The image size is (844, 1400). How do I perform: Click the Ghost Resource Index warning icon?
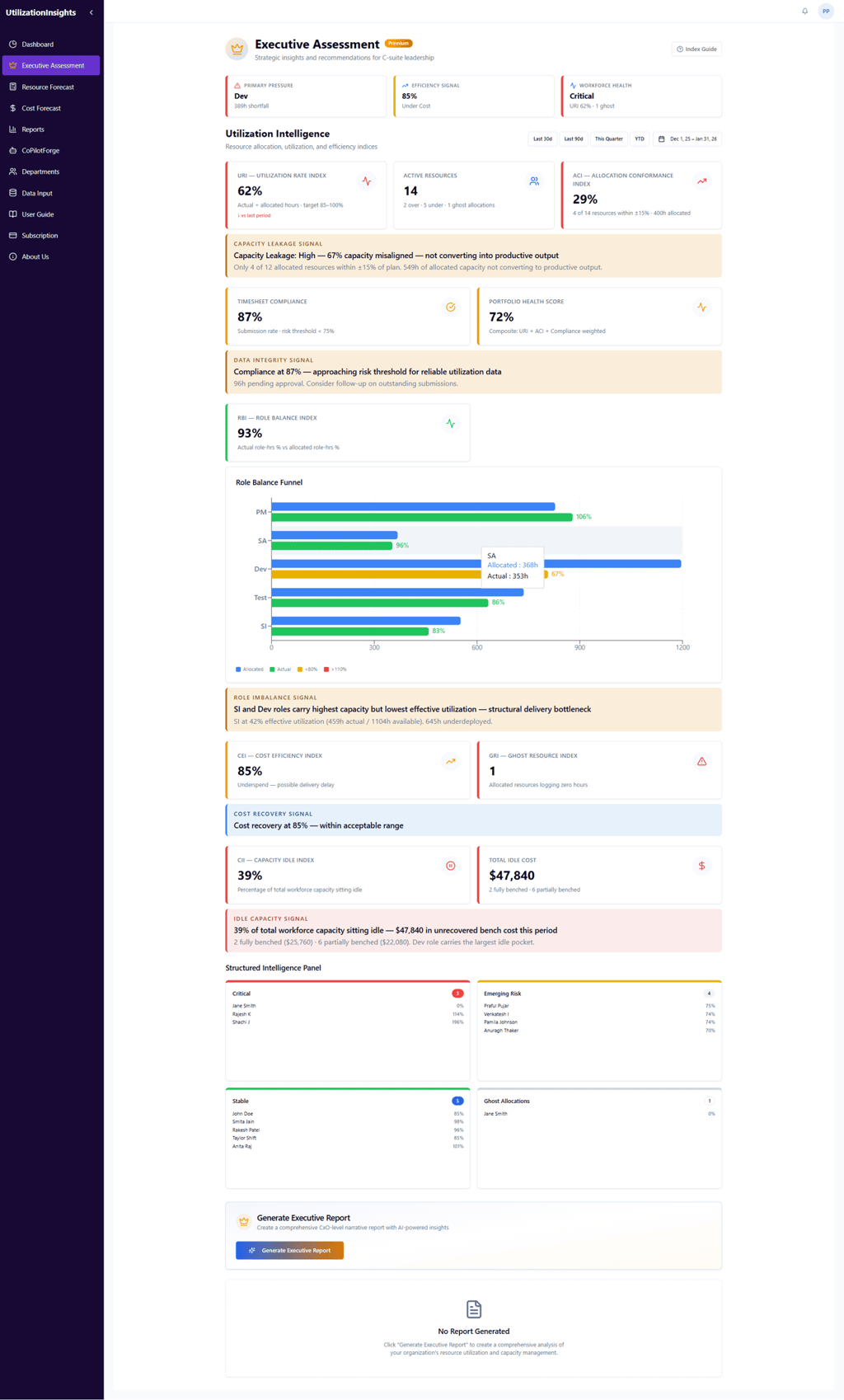tap(702, 762)
